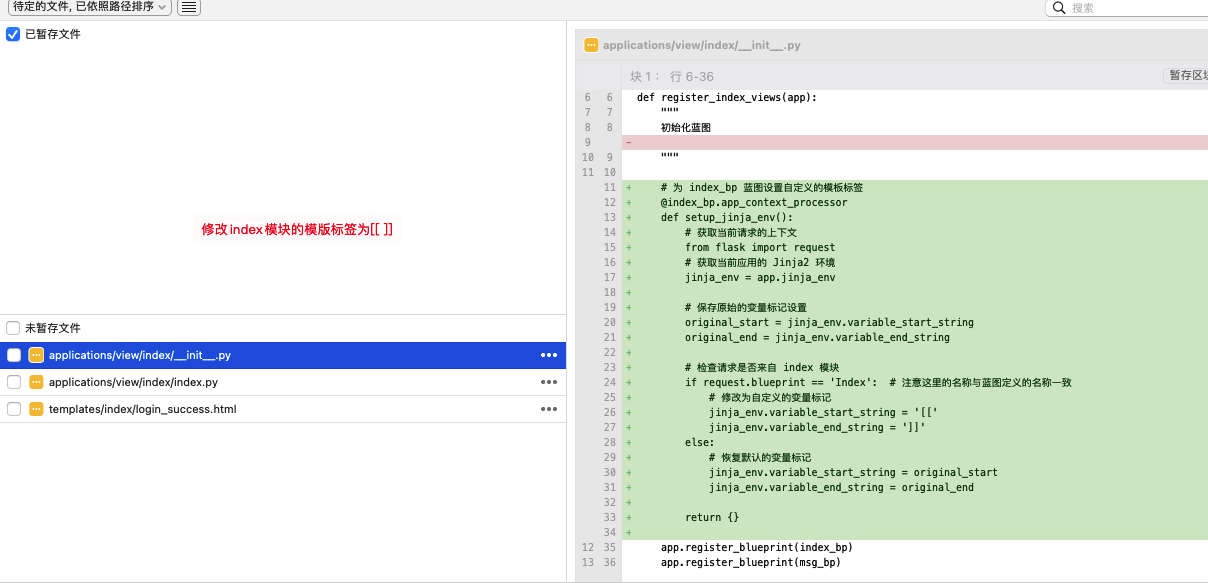Click the modified-status icon beside login_success.html
Screen dimensions: 1208x583
coord(36,409)
